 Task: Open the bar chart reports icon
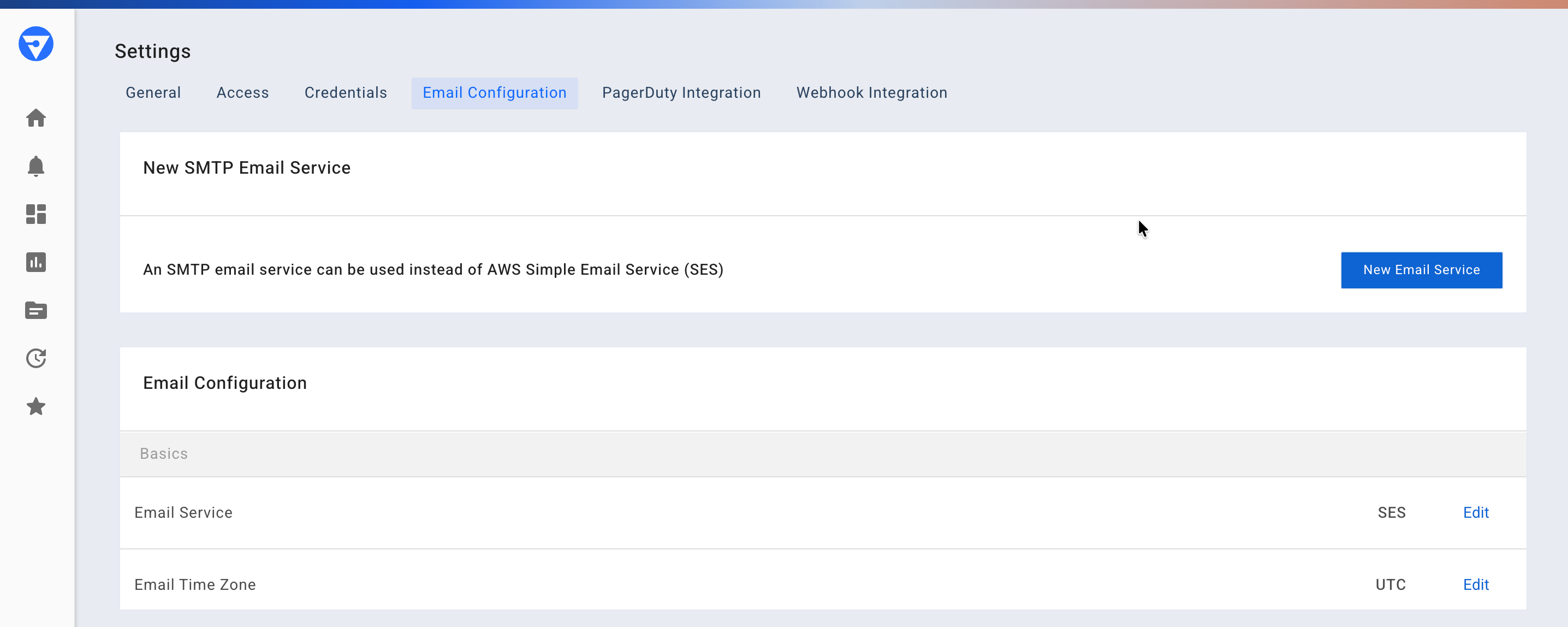point(36,262)
